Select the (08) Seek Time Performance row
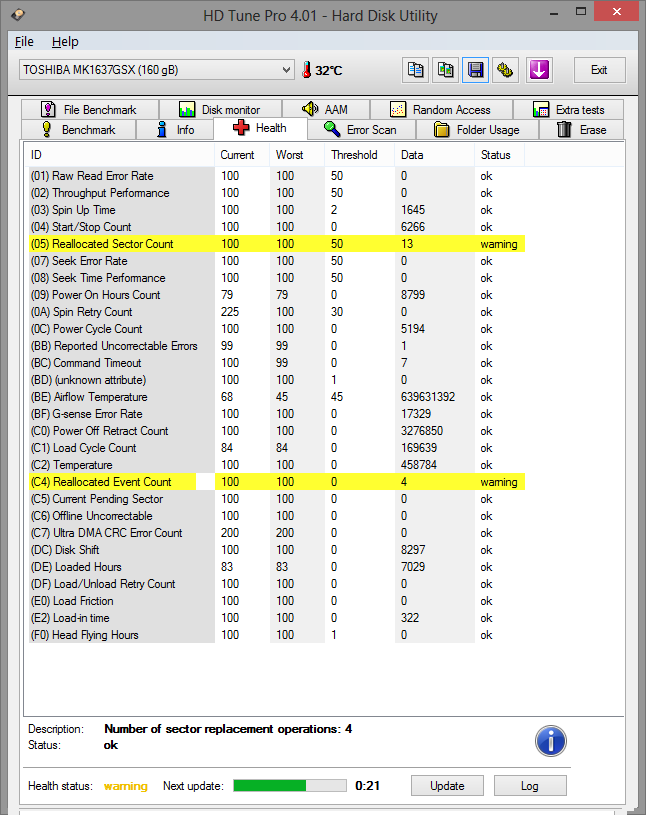 276,278
